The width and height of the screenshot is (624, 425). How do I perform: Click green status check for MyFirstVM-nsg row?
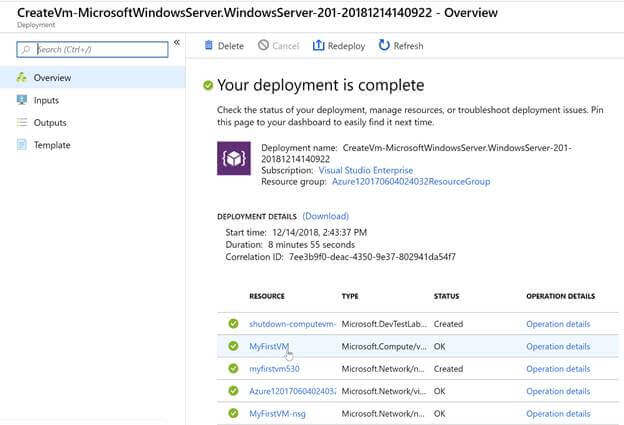(x=233, y=413)
